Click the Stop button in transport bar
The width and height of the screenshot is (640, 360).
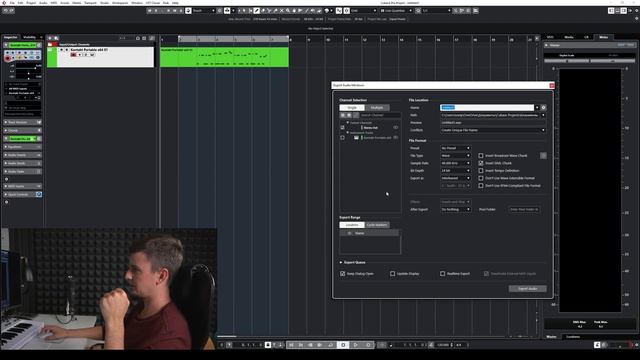tap(343, 345)
